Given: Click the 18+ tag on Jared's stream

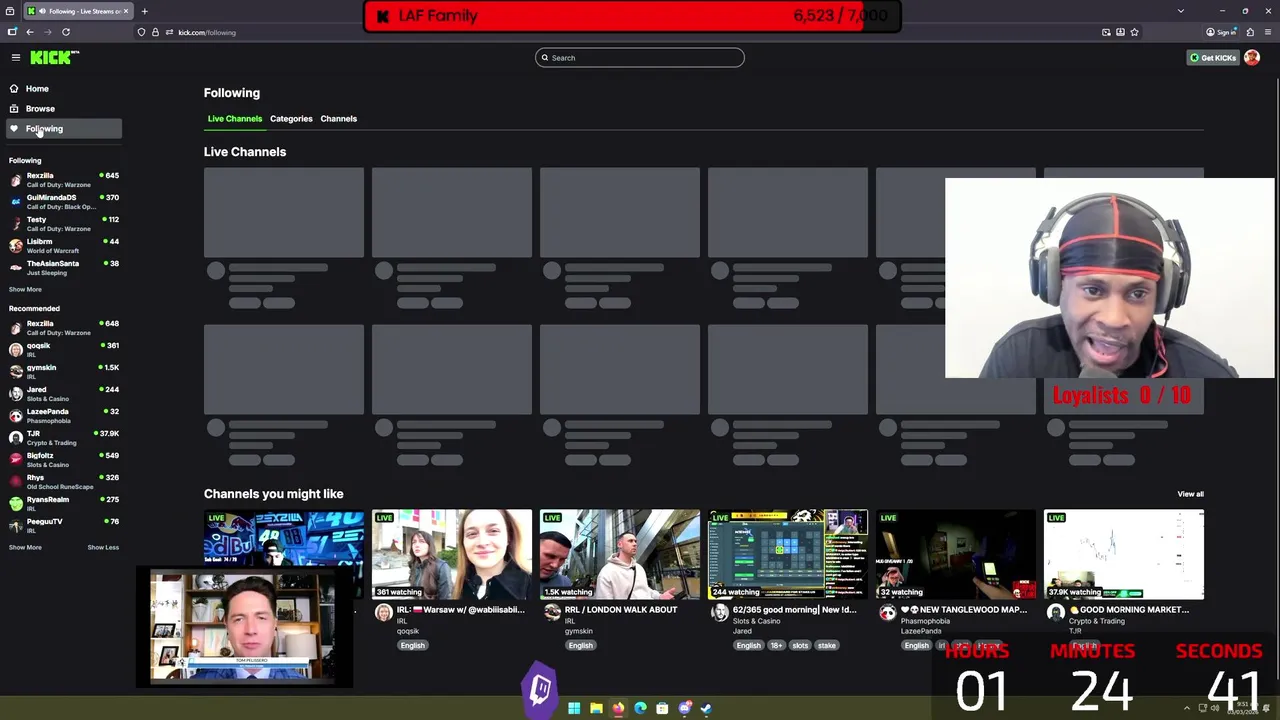Looking at the screenshot, I should pos(777,646).
